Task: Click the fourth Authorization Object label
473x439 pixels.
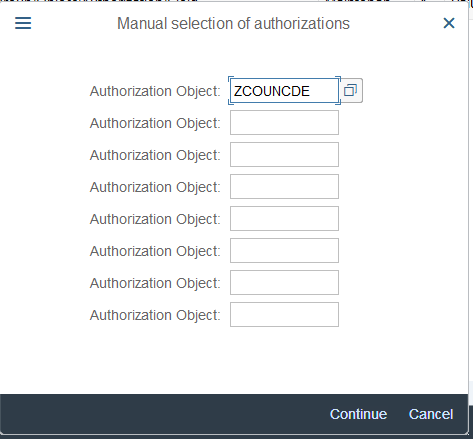Action: tap(155, 187)
